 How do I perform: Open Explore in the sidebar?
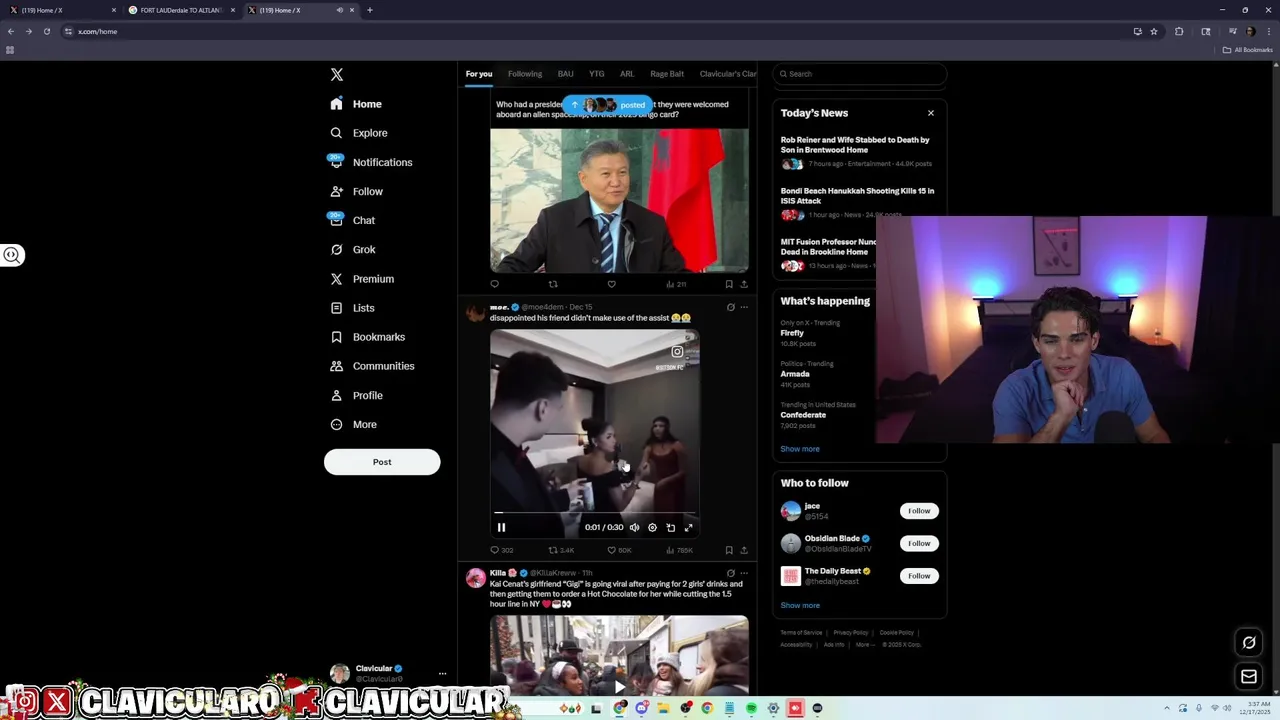coord(359,133)
